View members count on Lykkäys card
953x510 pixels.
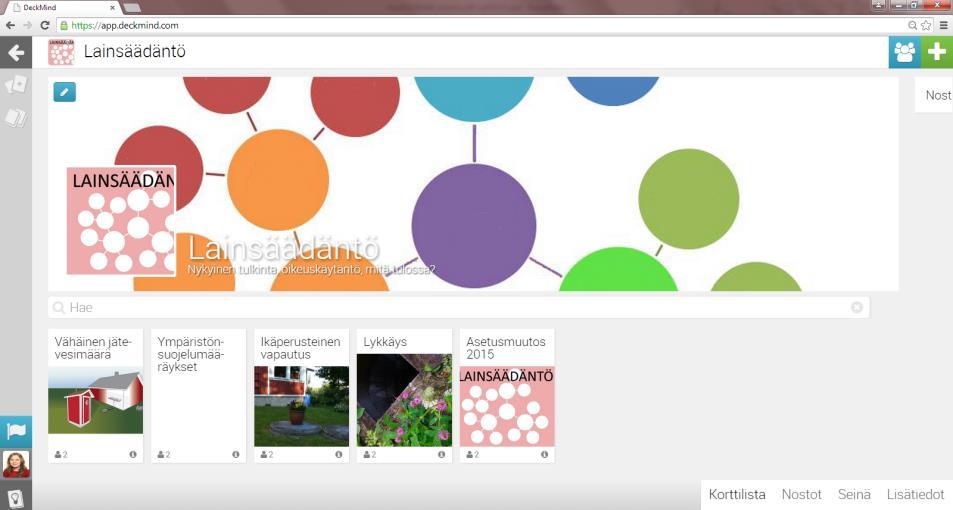tap(370, 454)
